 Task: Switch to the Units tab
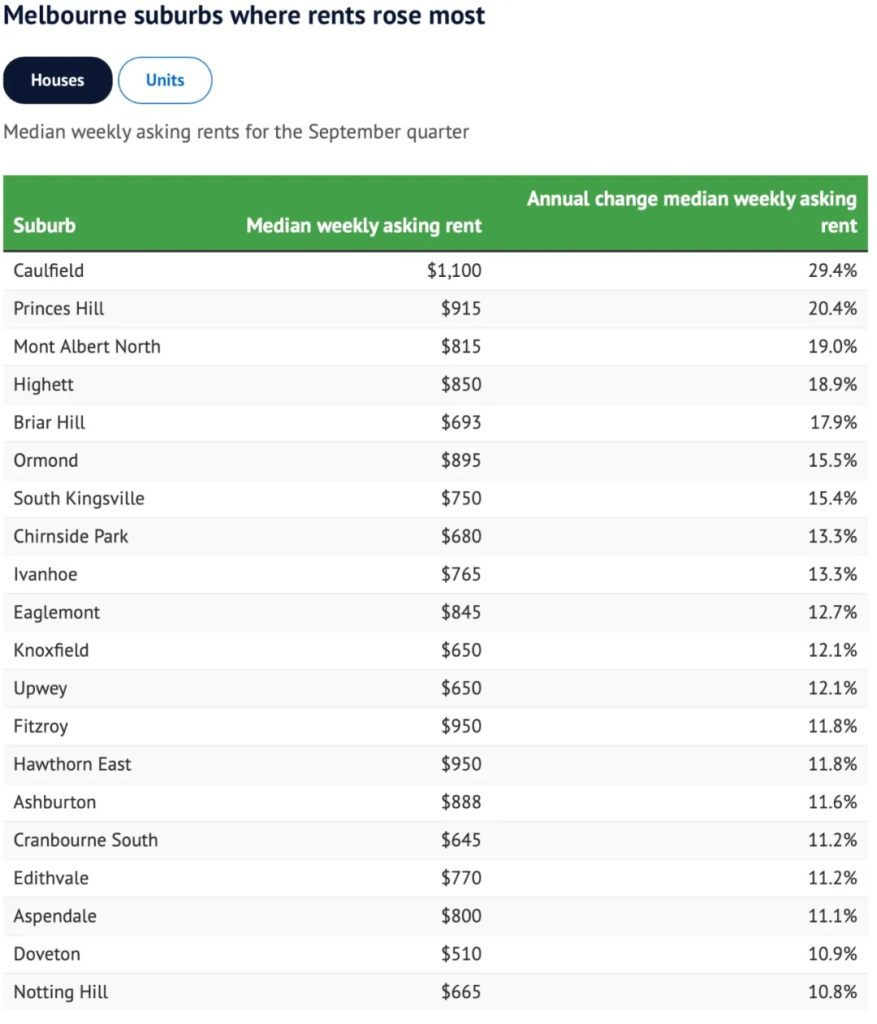tap(165, 81)
